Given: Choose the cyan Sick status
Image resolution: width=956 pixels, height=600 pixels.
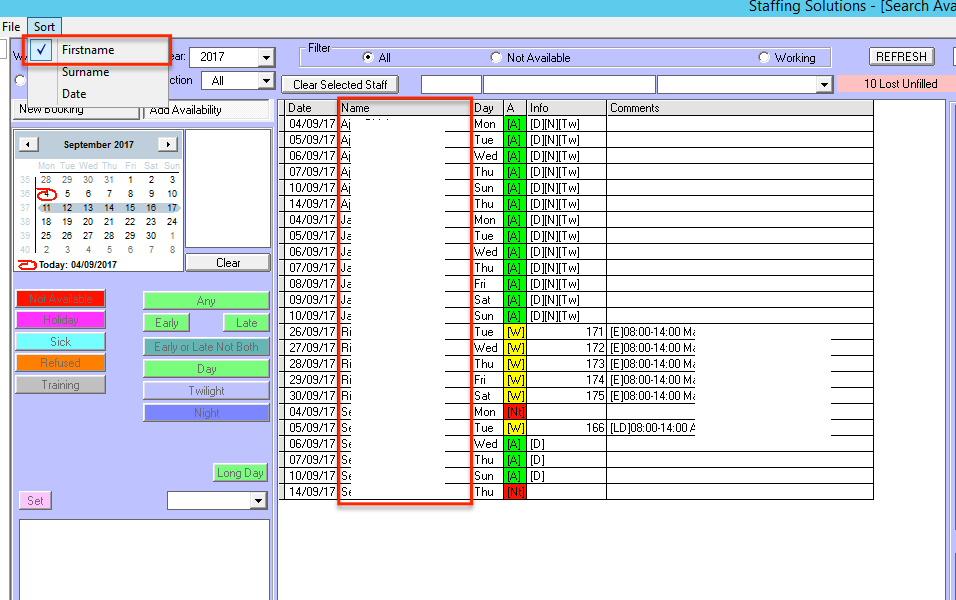Looking at the screenshot, I should click(x=60, y=342).
